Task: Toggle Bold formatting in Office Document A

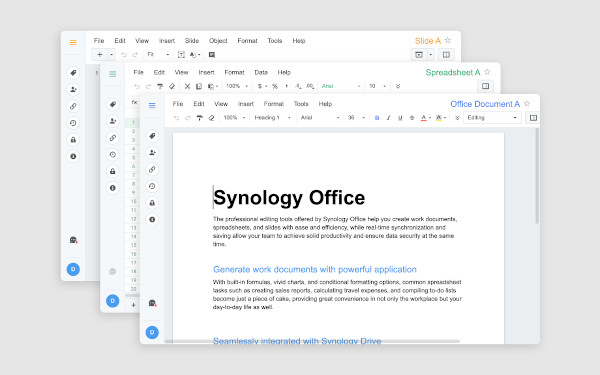Action: click(377, 118)
